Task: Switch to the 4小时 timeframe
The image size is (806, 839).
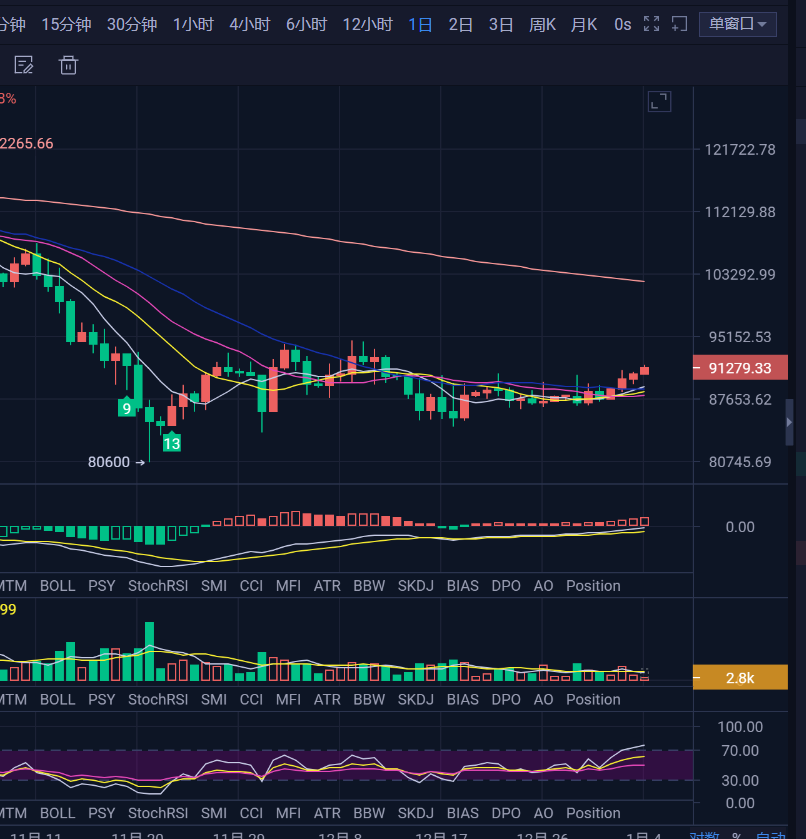Action: (x=249, y=24)
